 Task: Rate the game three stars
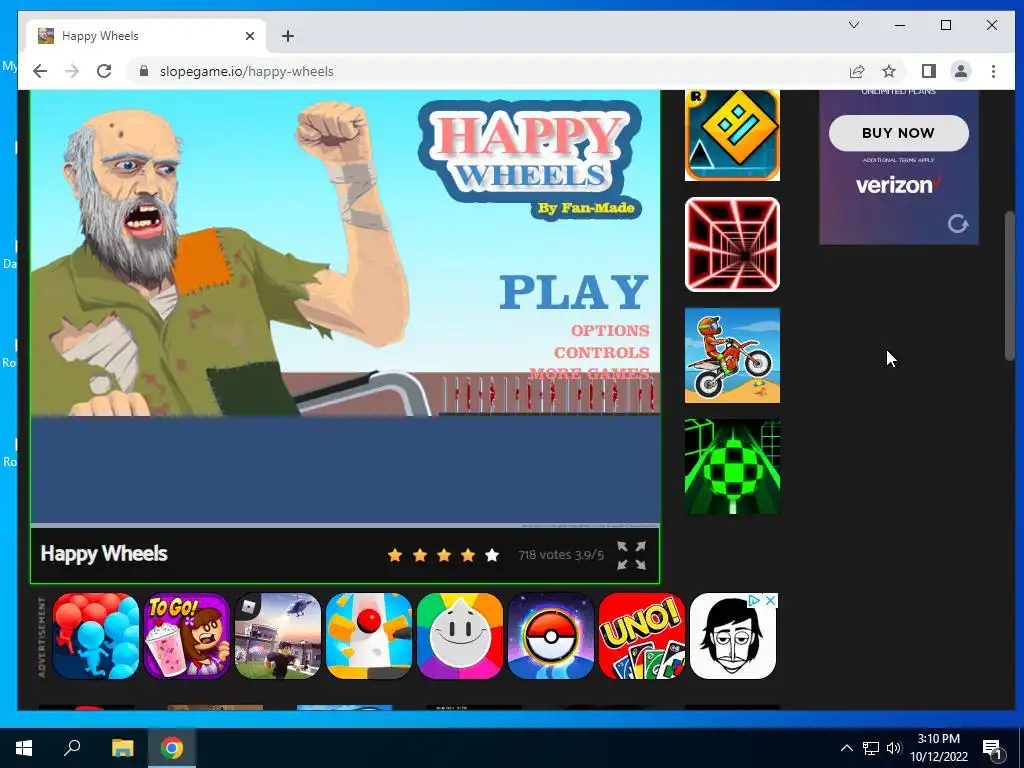[x=444, y=555]
